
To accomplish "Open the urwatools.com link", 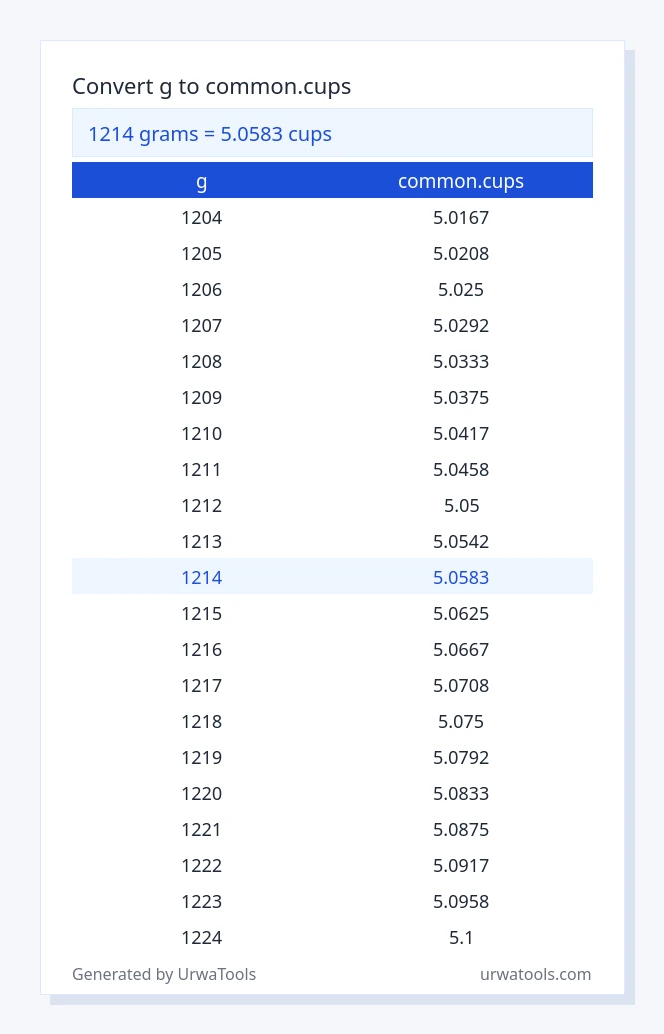I will pyautogui.click(x=535, y=974).
